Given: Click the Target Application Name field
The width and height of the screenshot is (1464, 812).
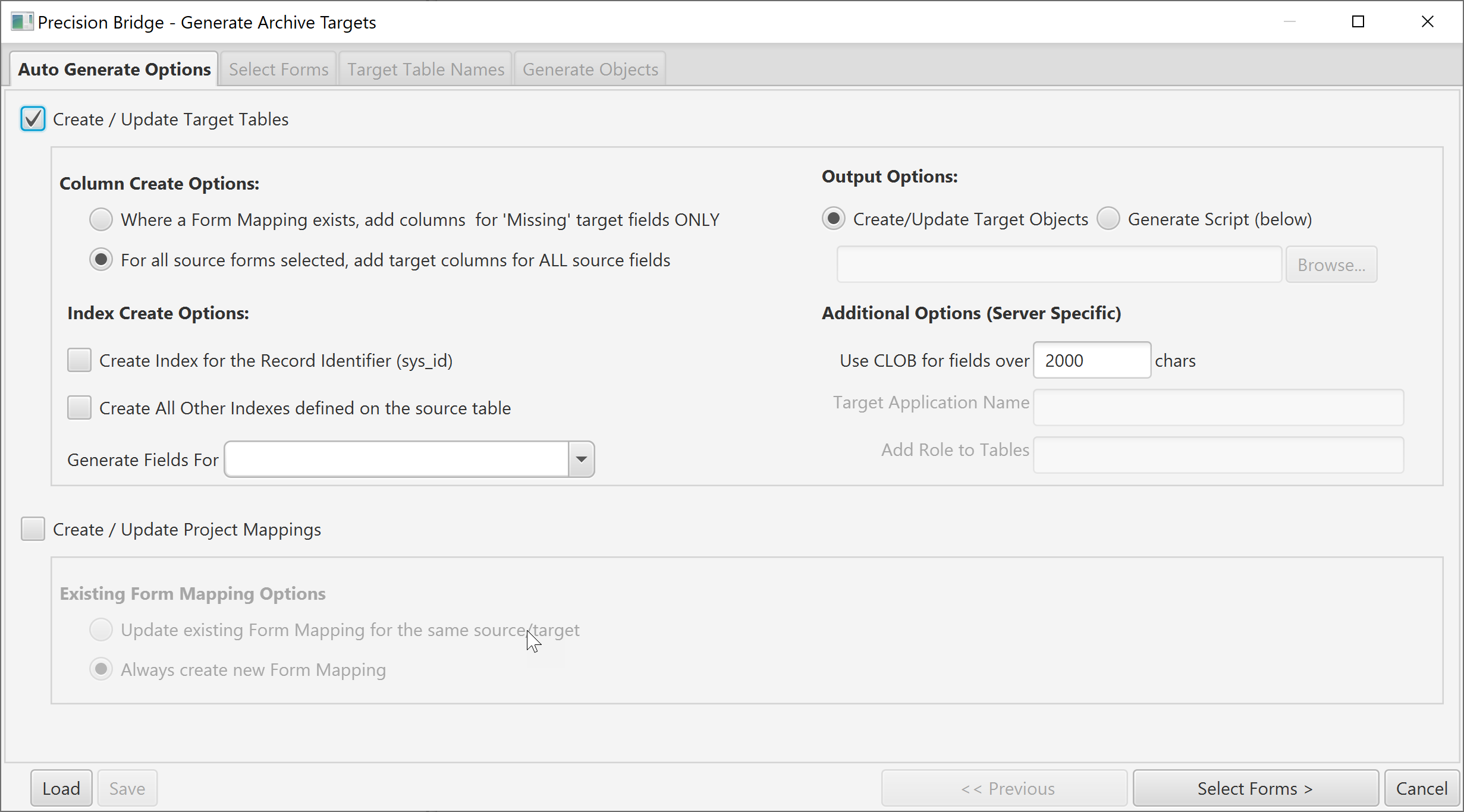Looking at the screenshot, I should click(1218, 408).
